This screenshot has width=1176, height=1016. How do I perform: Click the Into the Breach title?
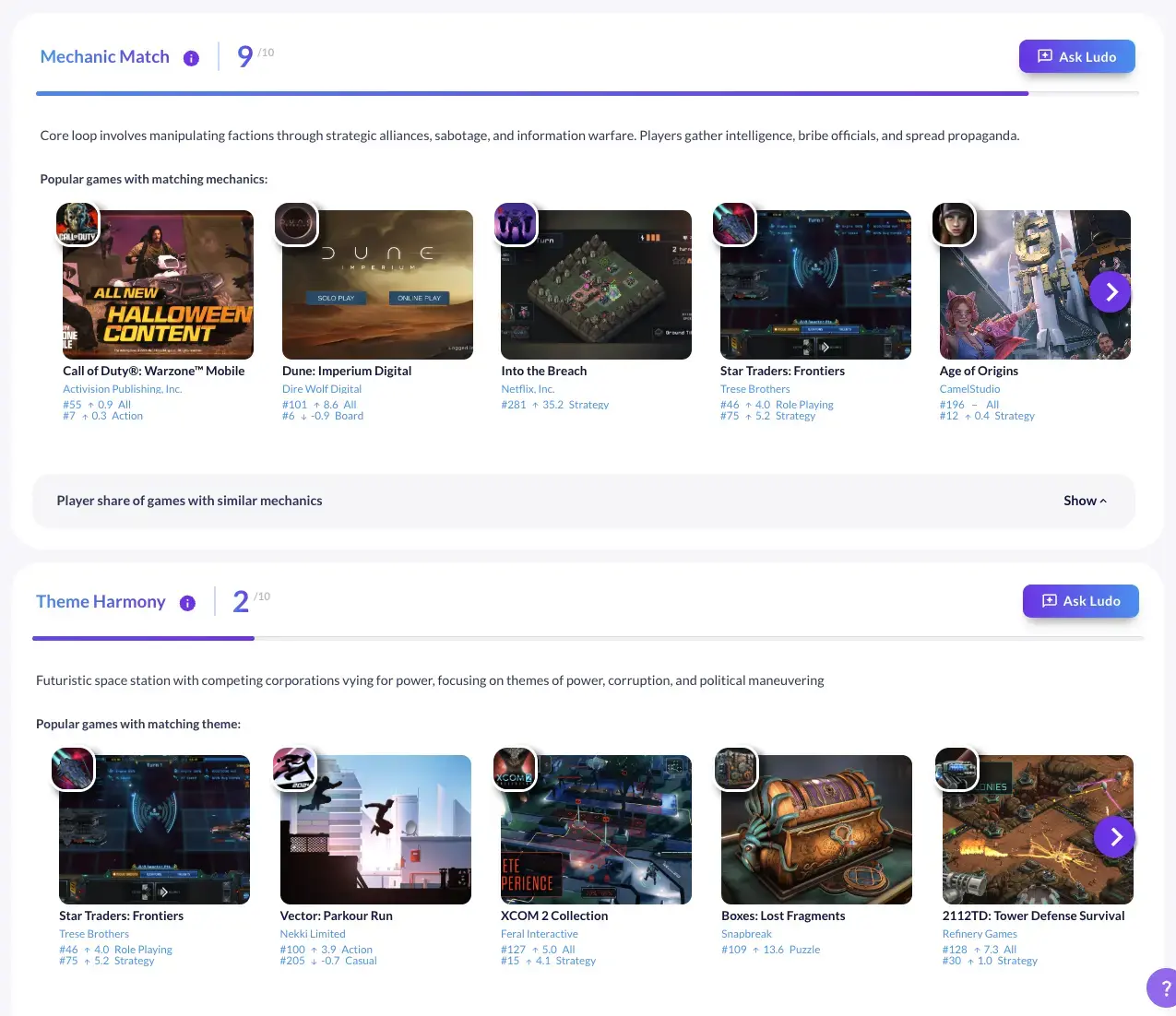544,371
